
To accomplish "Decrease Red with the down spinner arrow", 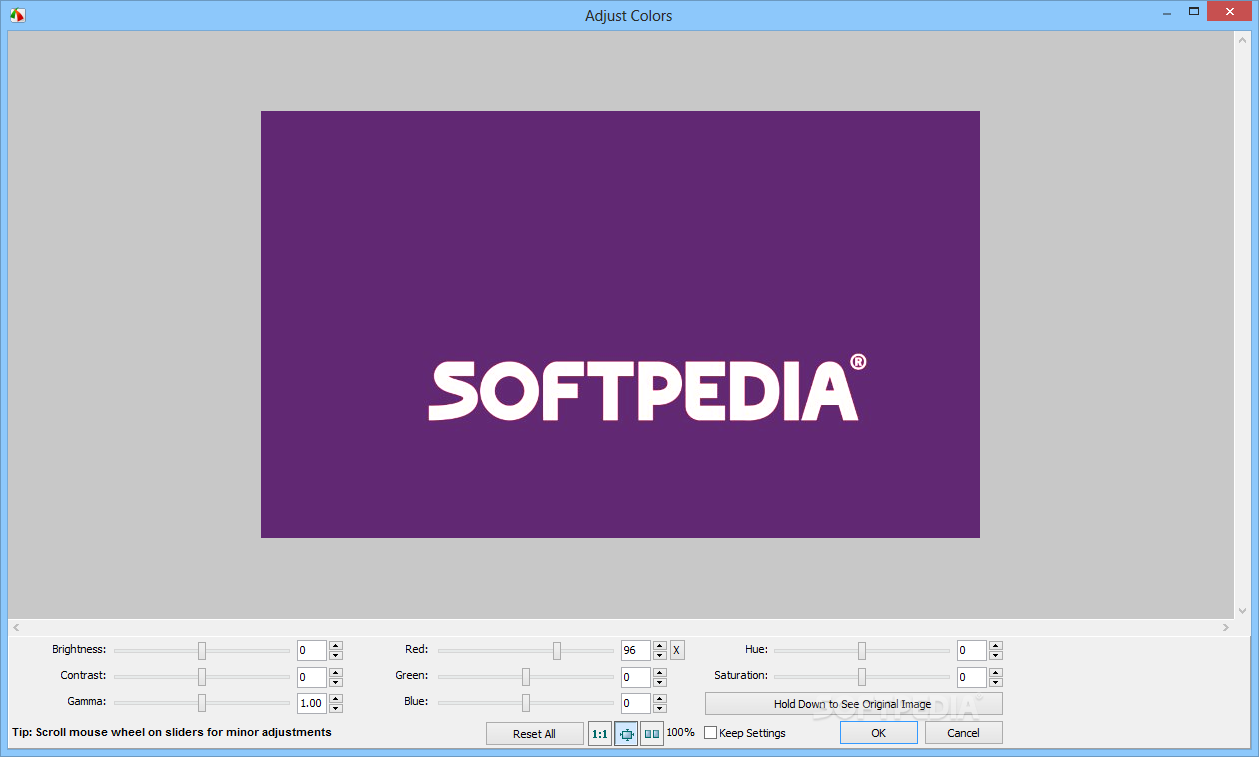I will click(x=660, y=656).
